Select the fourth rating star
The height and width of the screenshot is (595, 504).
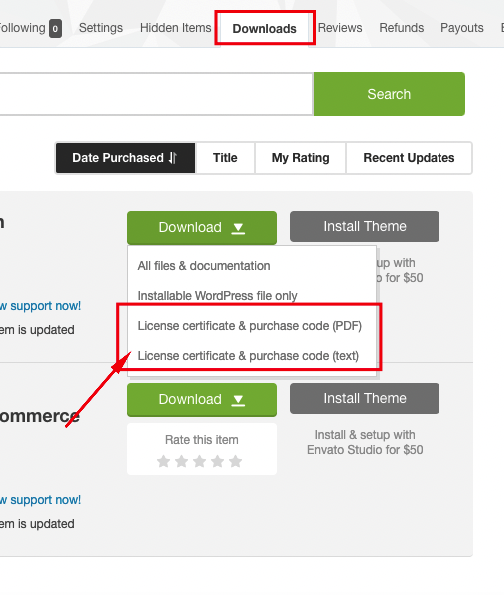click(217, 461)
